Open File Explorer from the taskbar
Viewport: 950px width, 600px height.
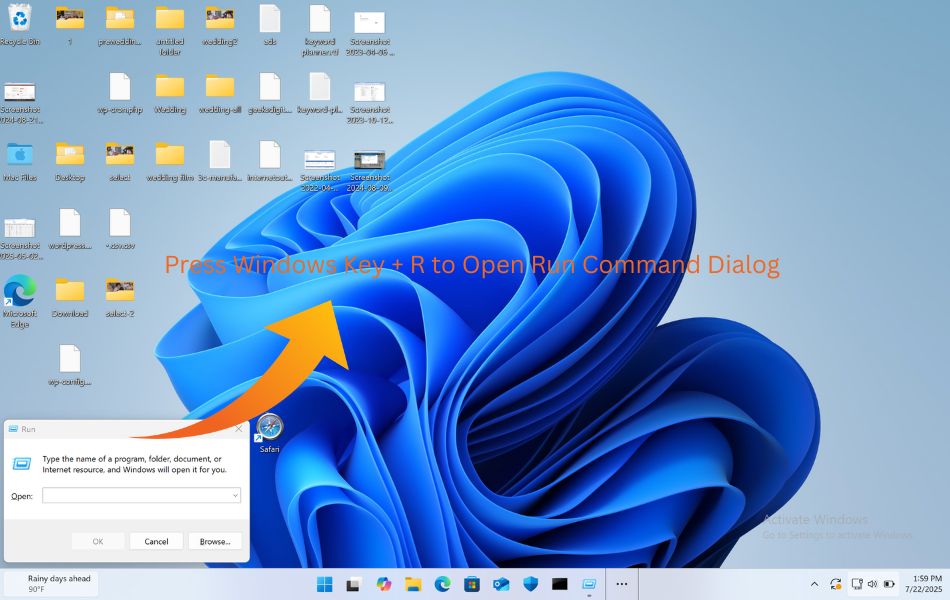[x=412, y=583]
